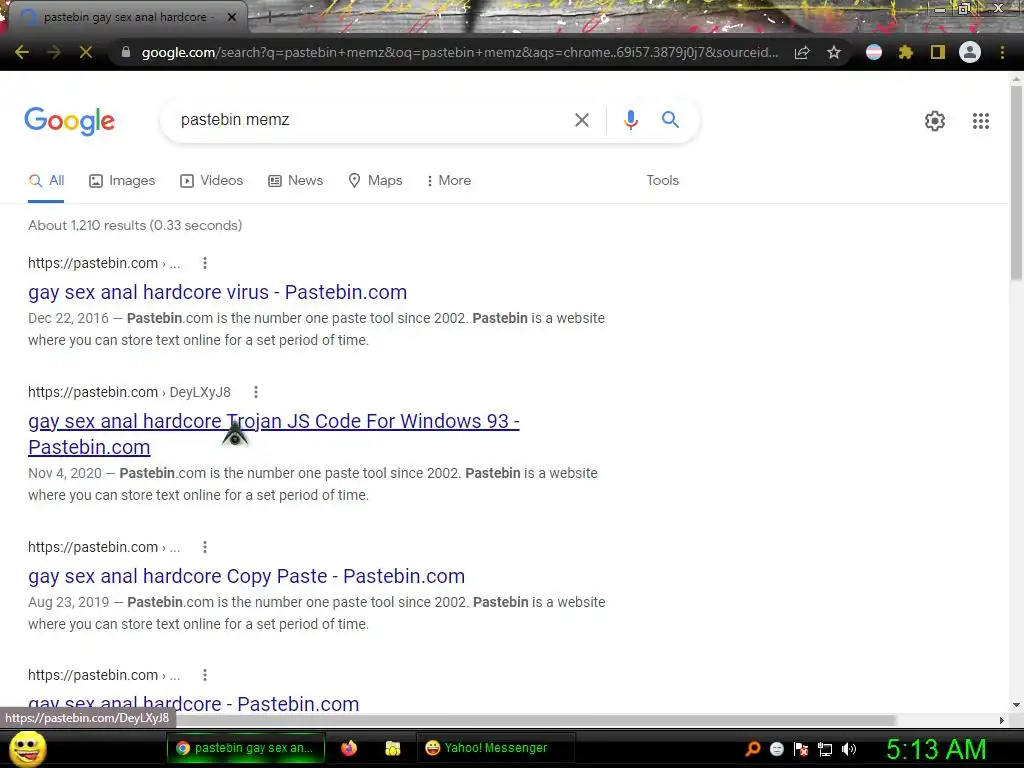Open options menu beside DeyLXyJ8 result
Image resolution: width=1024 pixels, height=768 pixels.
(x=256, y=392)
